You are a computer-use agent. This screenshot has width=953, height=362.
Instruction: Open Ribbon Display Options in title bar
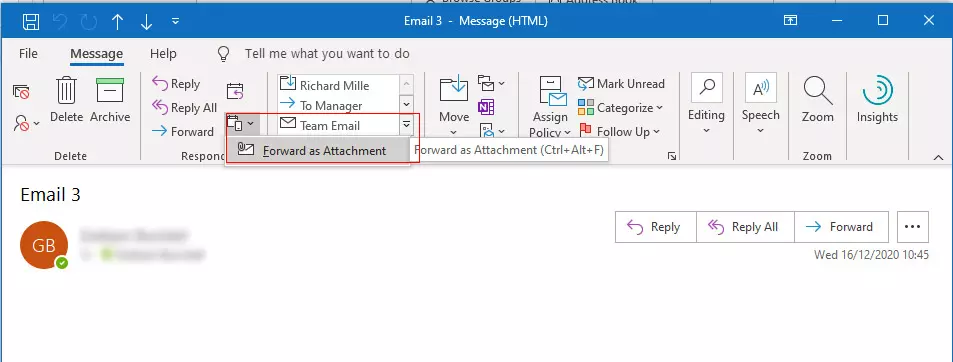click(790, 21)
